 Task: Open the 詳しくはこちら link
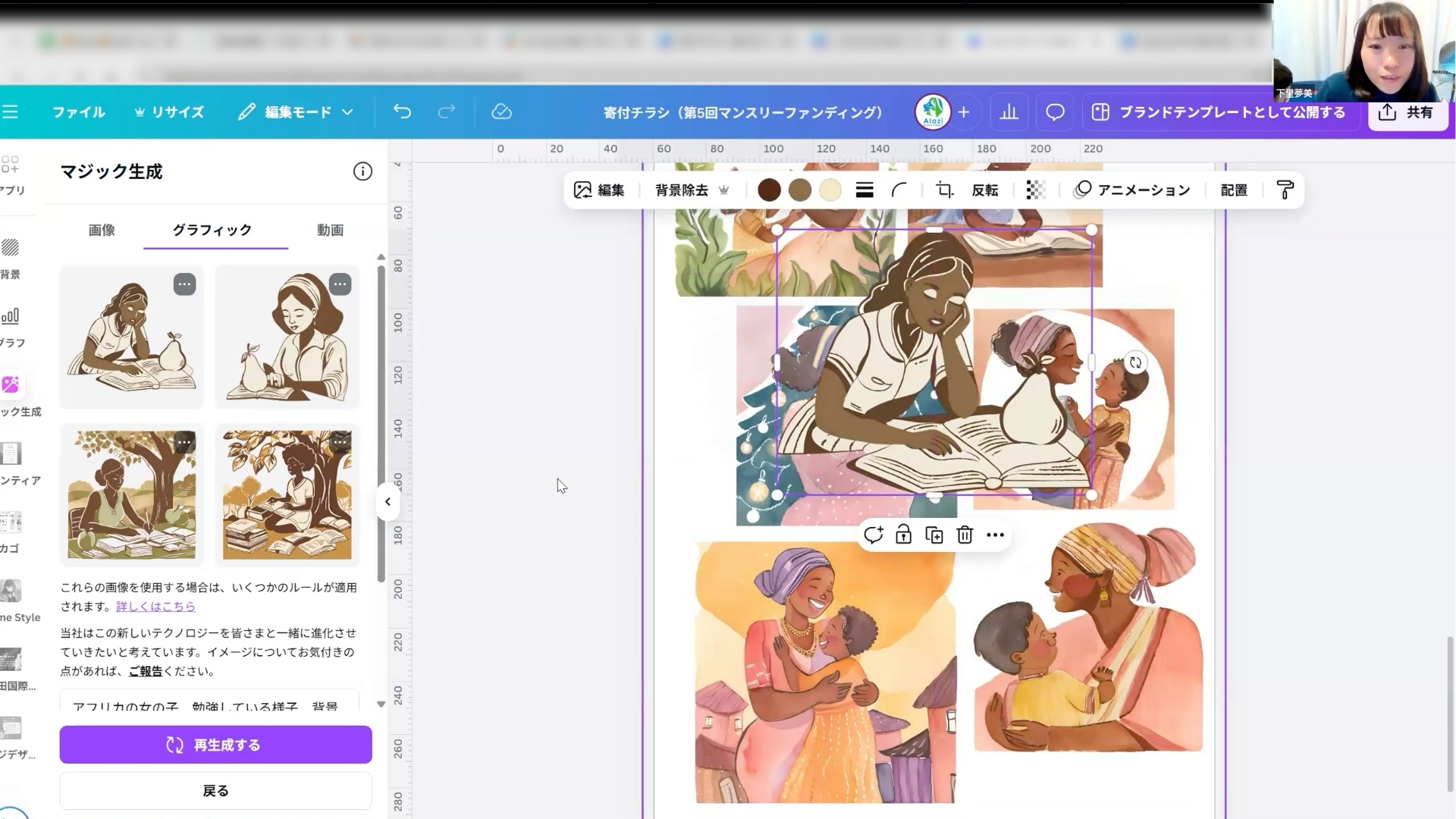155,607
